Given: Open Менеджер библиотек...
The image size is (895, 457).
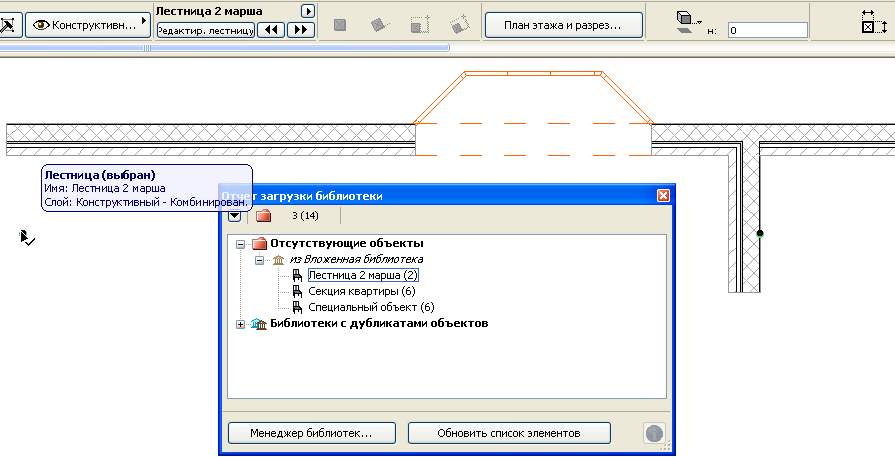Looking at the screenshot, I should pyautogui.click(x=312, y=433).
